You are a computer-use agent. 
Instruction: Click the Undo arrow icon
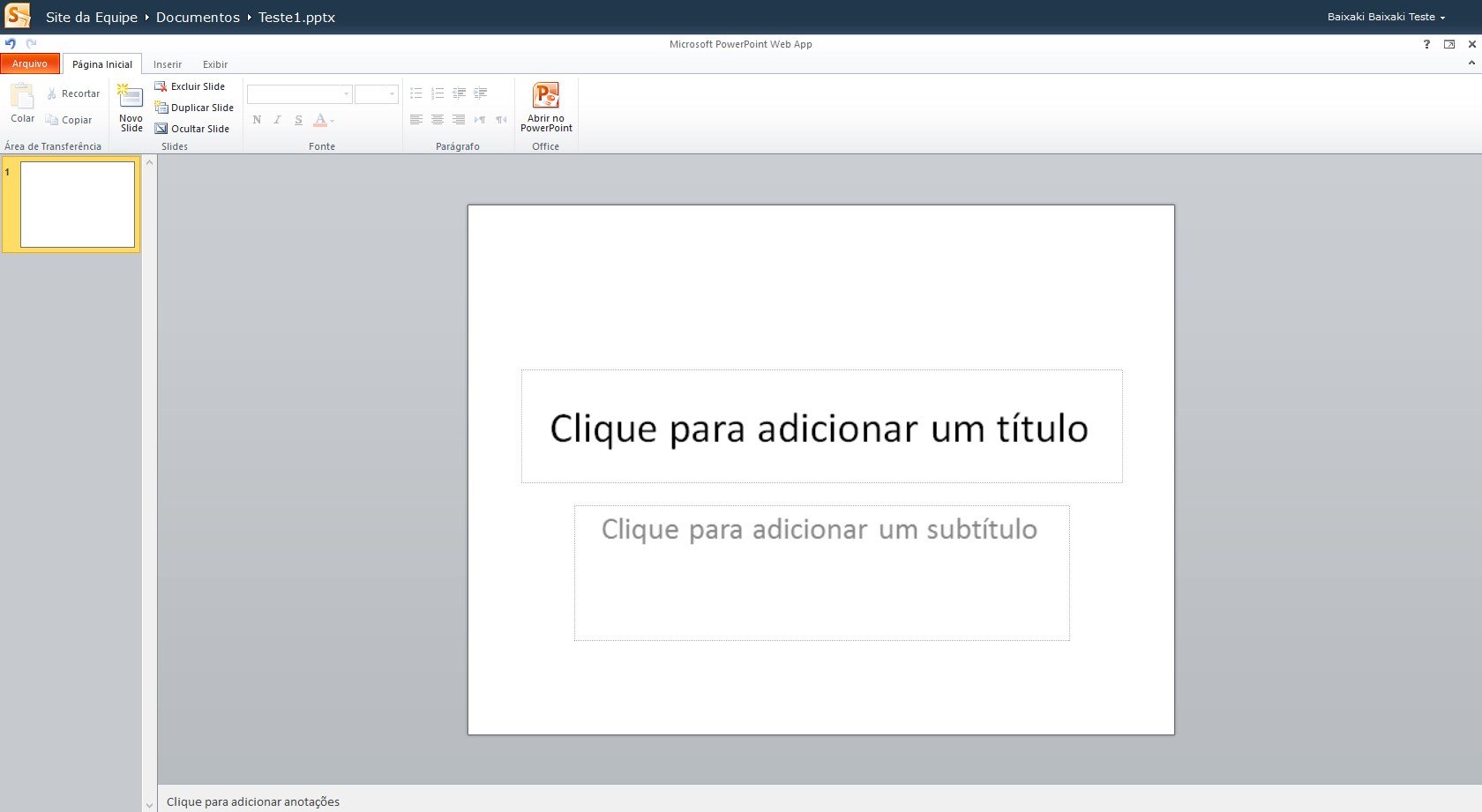11,43
